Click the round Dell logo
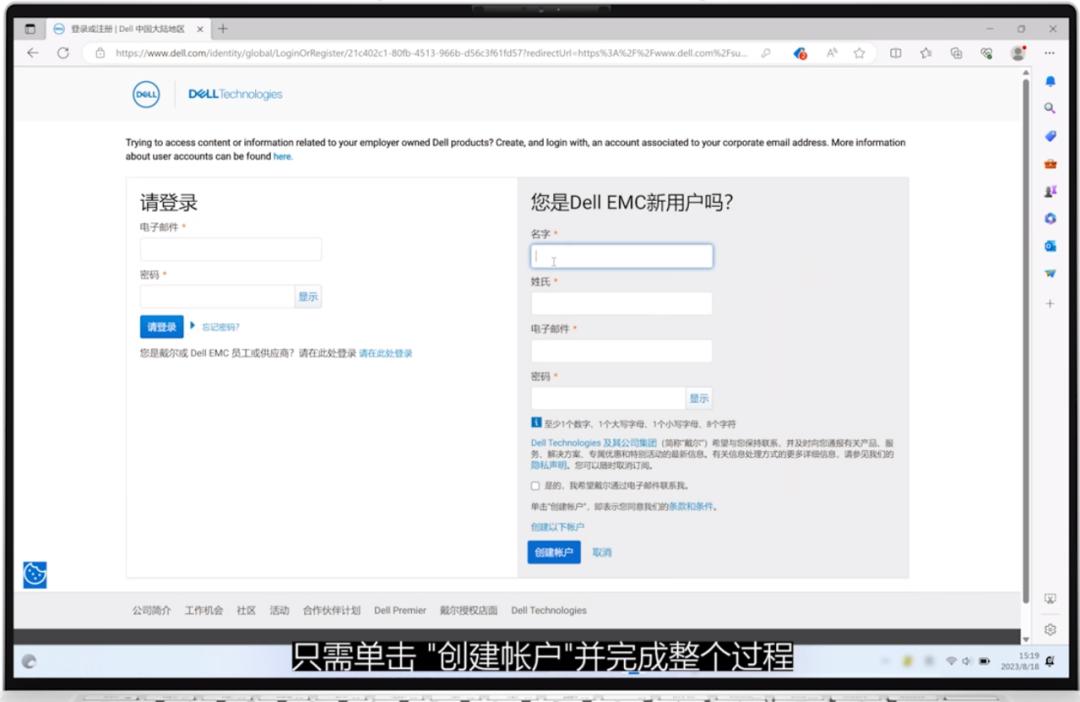This screenshot has height=702, width=1080. [x=146, y=94]
